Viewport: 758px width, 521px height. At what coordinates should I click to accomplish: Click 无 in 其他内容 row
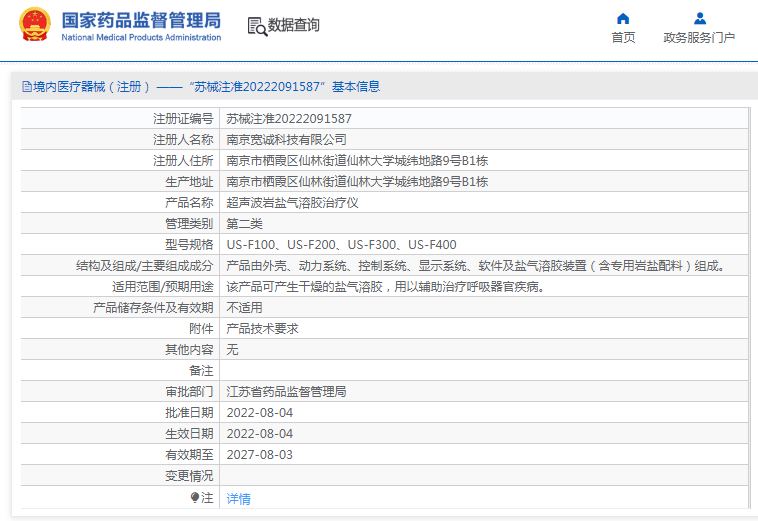coord(232,350)
